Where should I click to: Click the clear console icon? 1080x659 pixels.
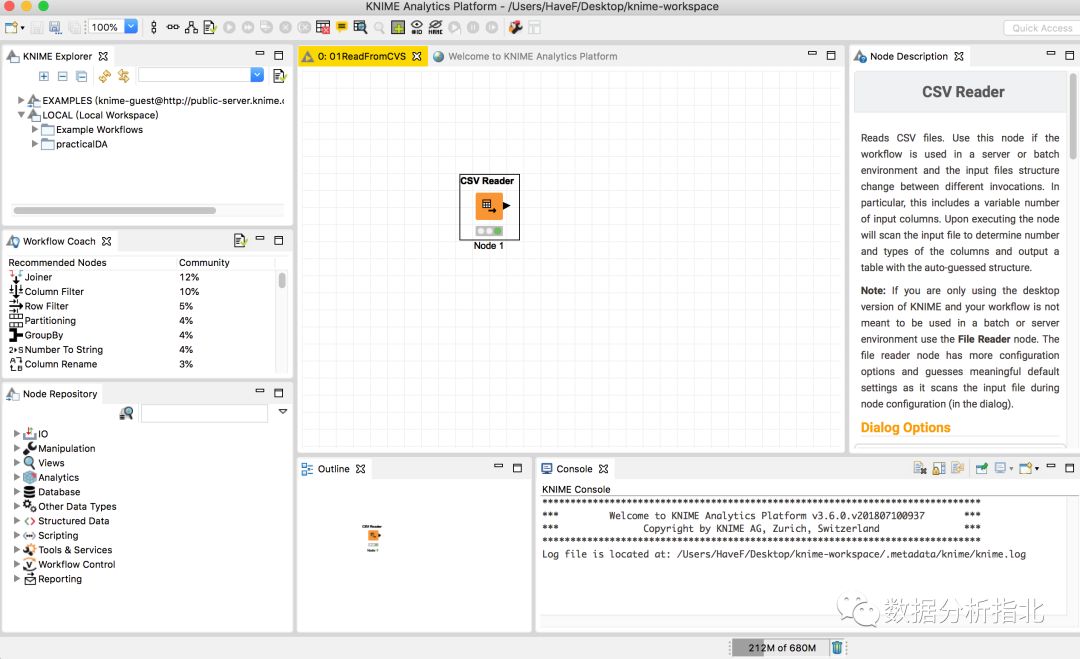pyautogui.click(x=920, y=468)
